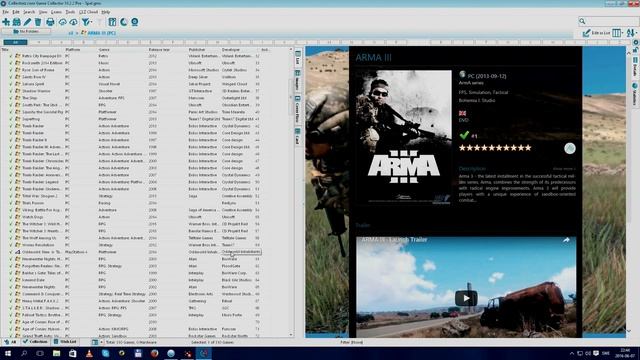Screen dimensions: 640x360
Task: Click the printer icon in toolbar
Action: 50,22
